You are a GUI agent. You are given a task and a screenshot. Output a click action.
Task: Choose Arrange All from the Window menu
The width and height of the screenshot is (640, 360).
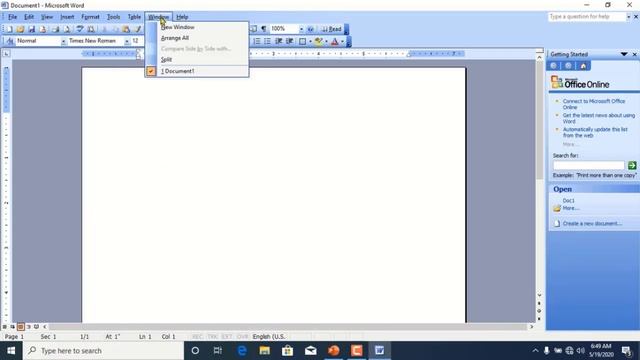click(197, 38)
